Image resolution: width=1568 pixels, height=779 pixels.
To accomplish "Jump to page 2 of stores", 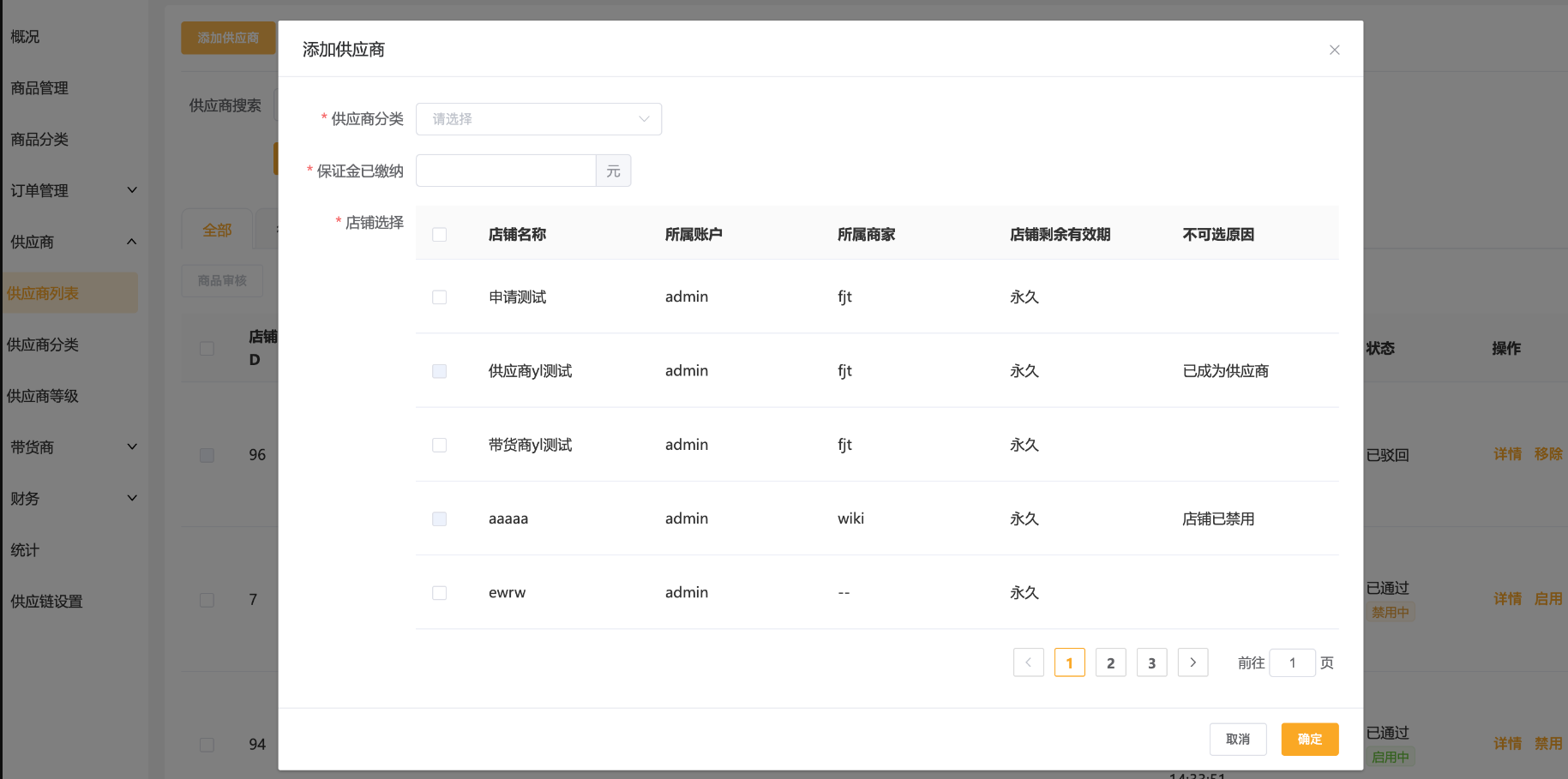I will tap(1110, 662).
